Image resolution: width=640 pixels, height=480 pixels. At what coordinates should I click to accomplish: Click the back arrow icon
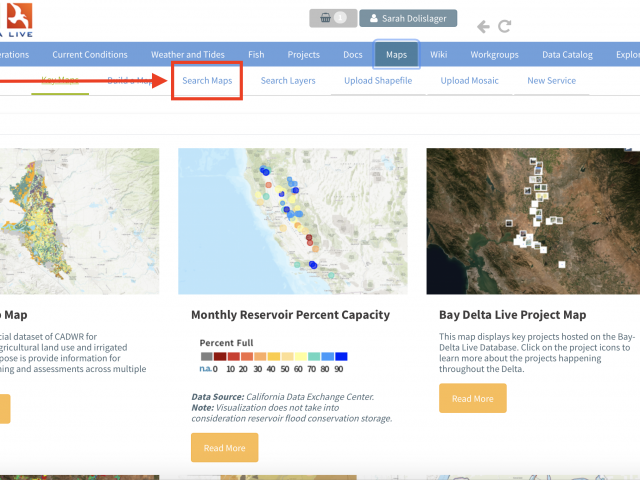[x=483, y=26]
